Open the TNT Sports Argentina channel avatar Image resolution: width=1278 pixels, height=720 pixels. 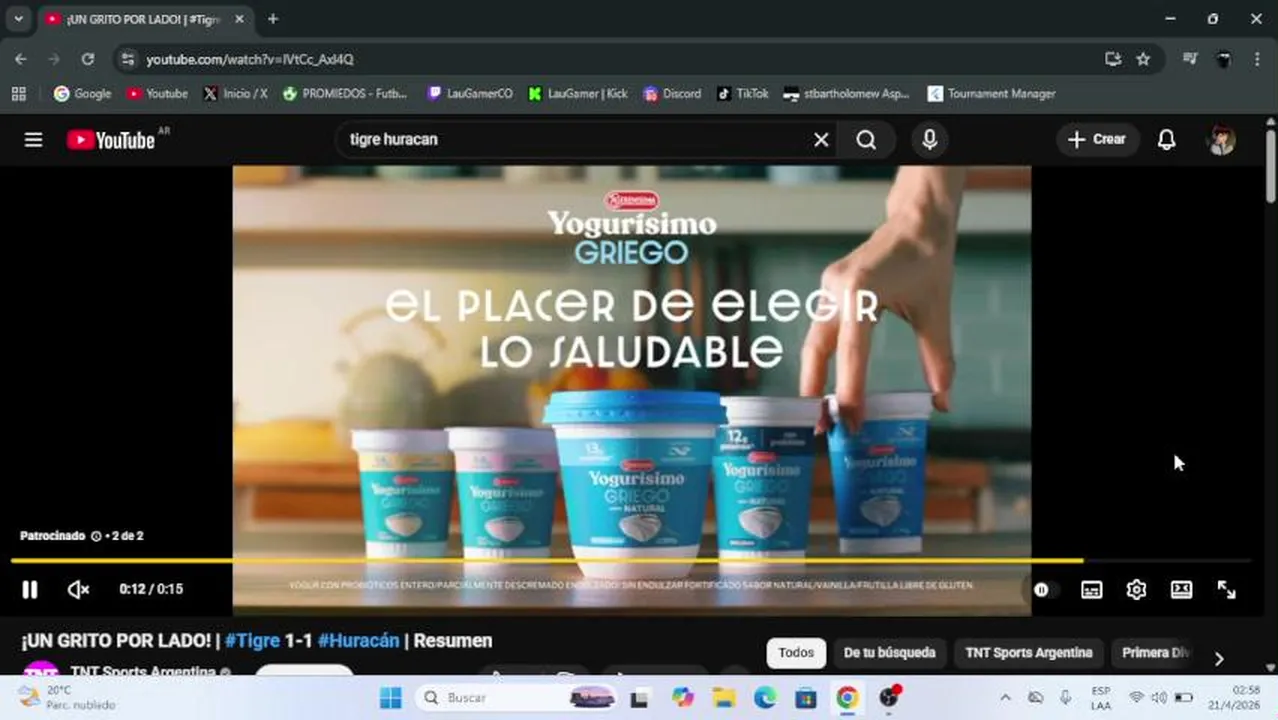coord(41,670)
